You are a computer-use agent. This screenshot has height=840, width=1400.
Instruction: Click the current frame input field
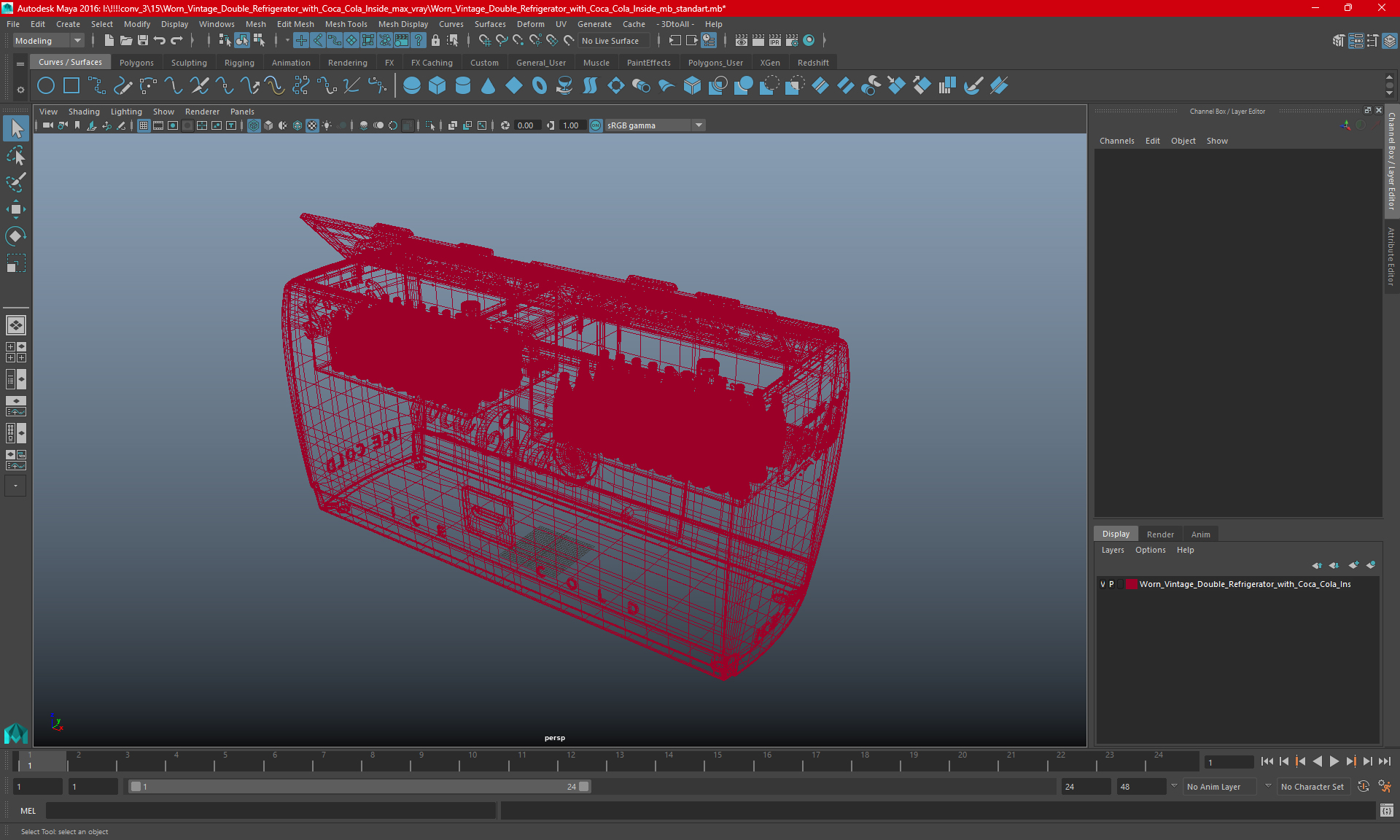[1229, 762]
